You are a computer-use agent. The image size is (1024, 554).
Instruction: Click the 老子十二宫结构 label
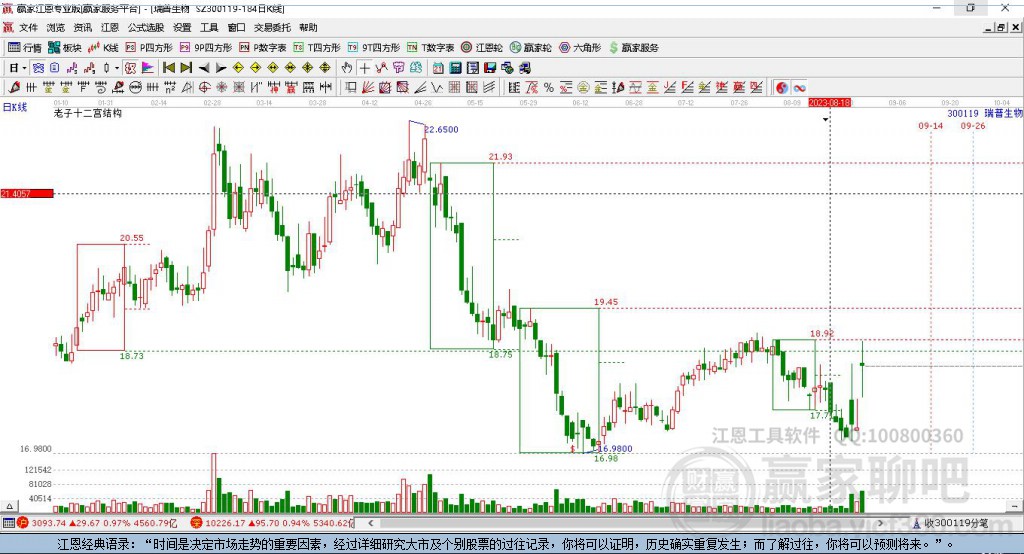pyautogui.click(x=88, y=113)
